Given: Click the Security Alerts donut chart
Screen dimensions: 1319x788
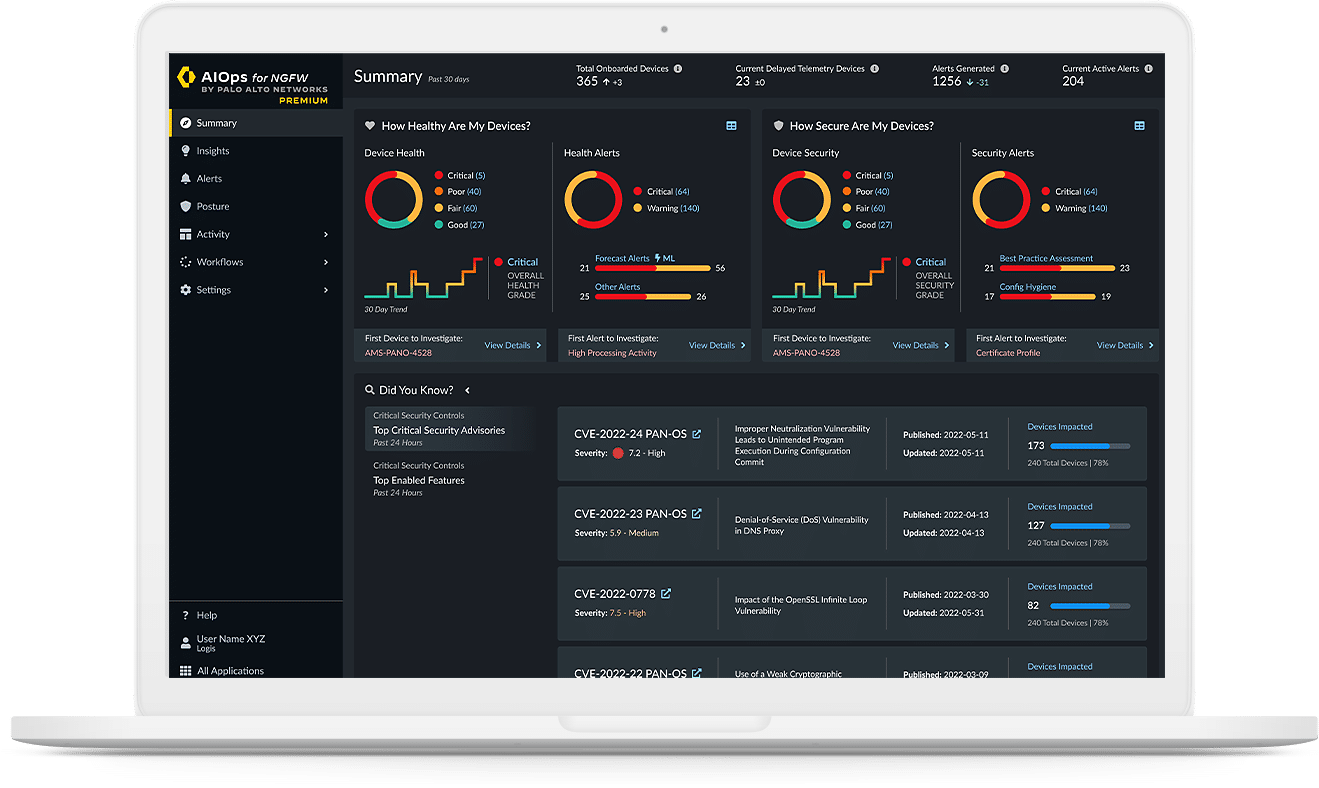Looking at the screenshot, I should coord(1002,200).
